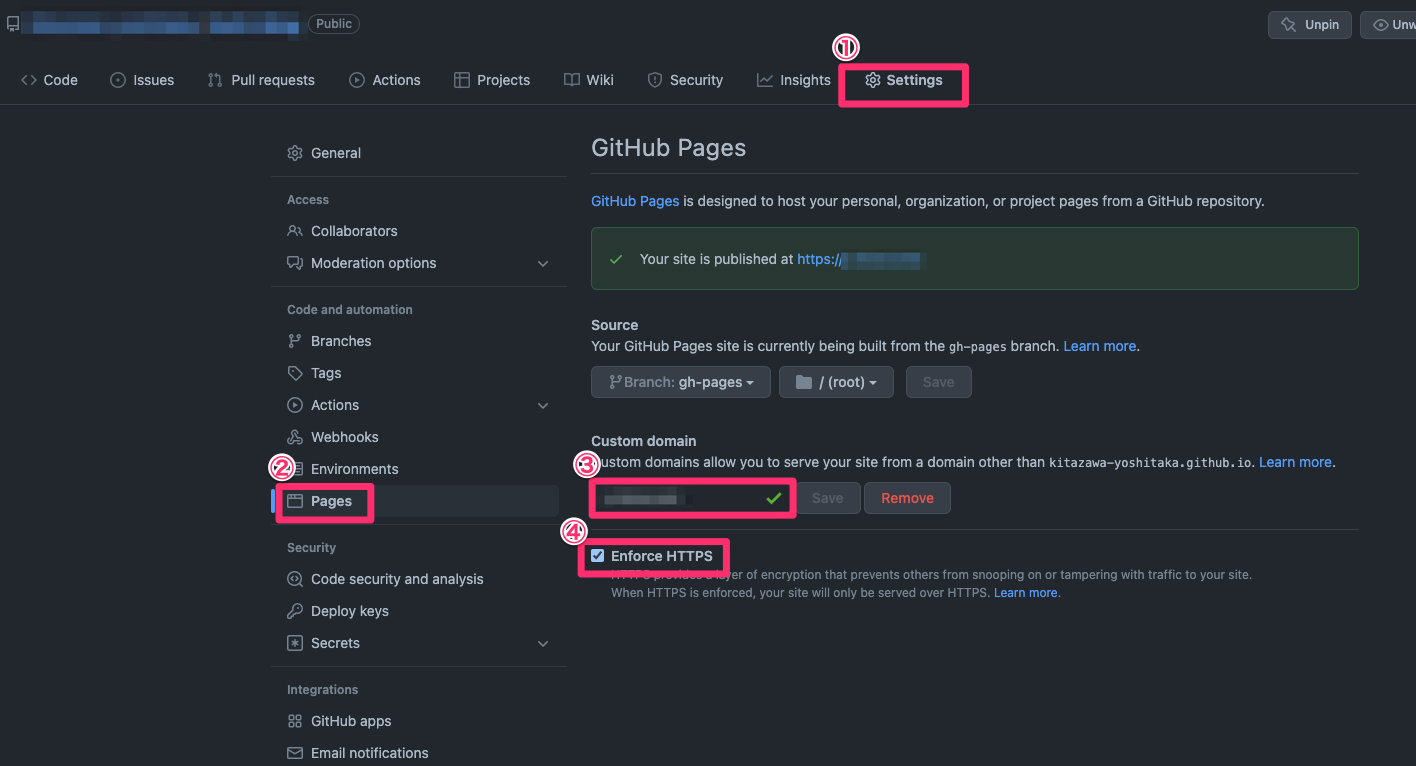The width and height of the screenshot is (1416, 766).
Task: Click the webhook icon next to Webhooks
Action: (295, 437)
